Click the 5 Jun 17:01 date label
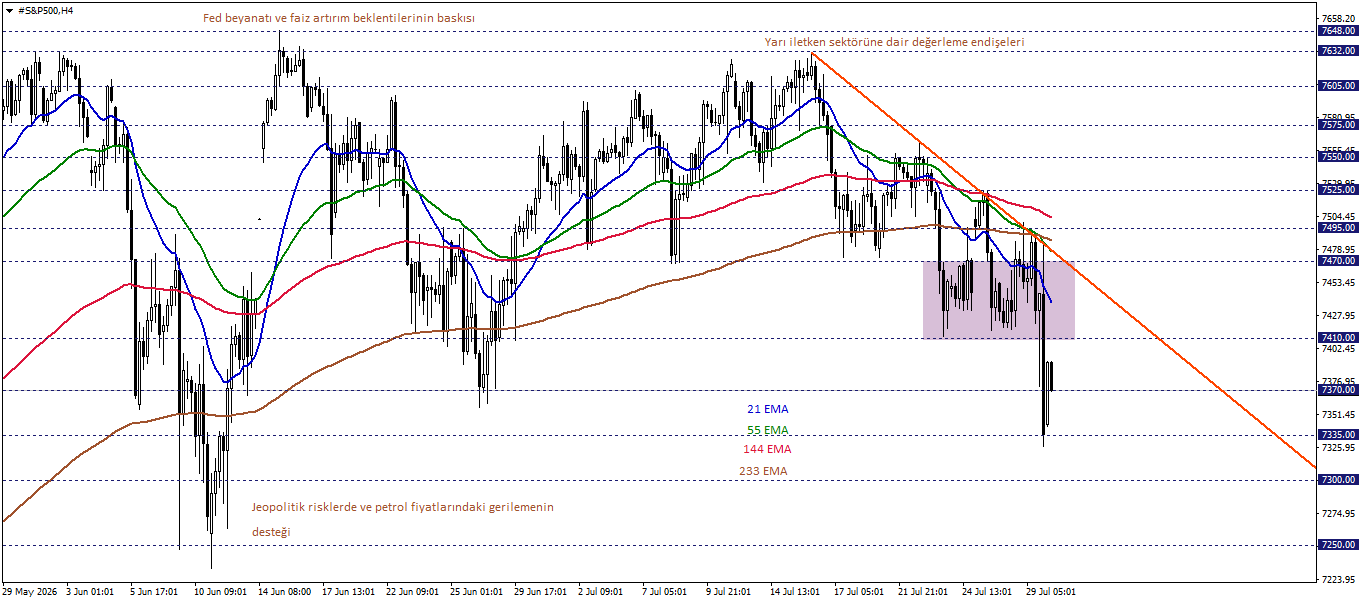Viewport: 1362px width, 603px height. pyautogui.click(x=155, y=591)
